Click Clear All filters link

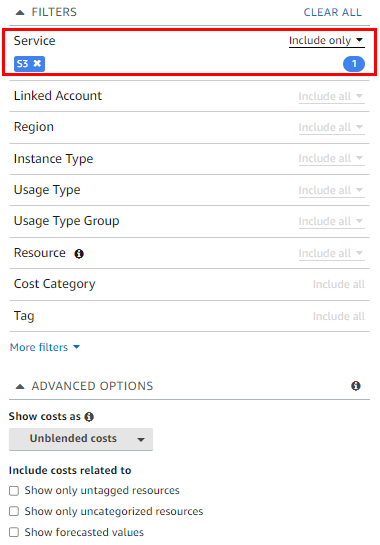332,13
